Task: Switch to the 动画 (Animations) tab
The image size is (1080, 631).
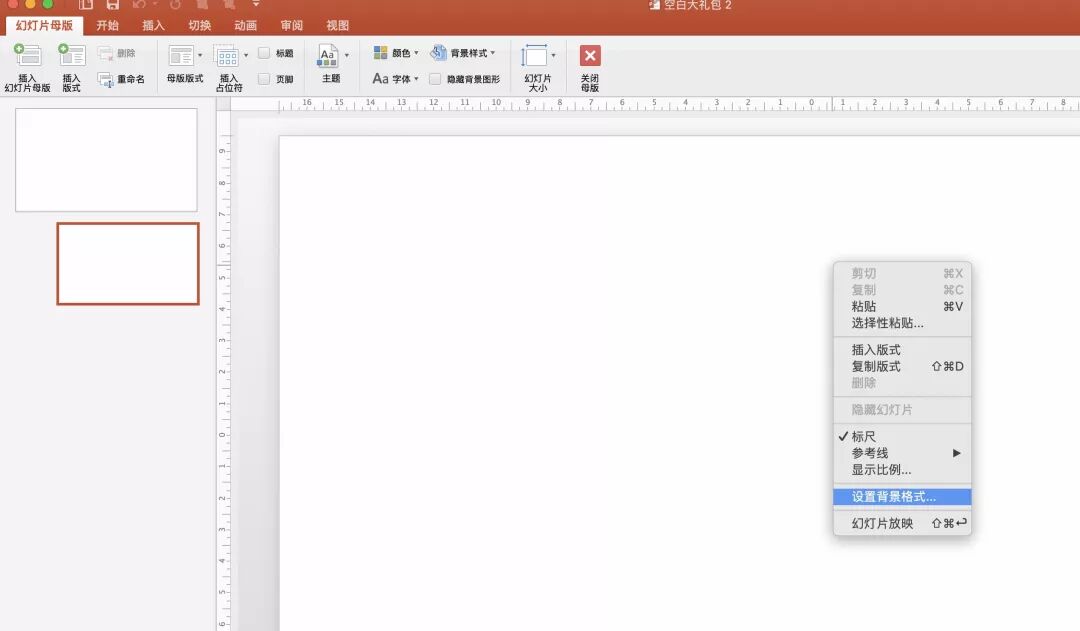Action: click(246, 25)
